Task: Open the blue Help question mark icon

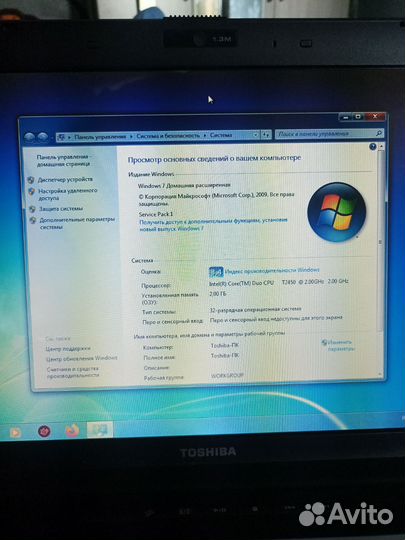Action: (x=372, y=147)
